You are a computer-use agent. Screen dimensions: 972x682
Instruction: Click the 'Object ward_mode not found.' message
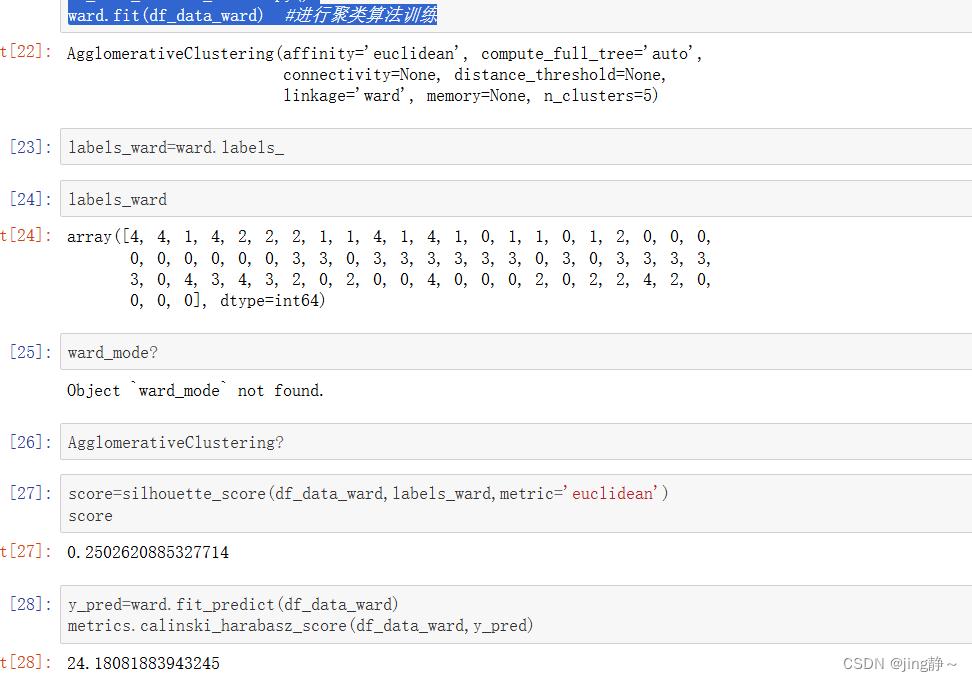[195, 391]
